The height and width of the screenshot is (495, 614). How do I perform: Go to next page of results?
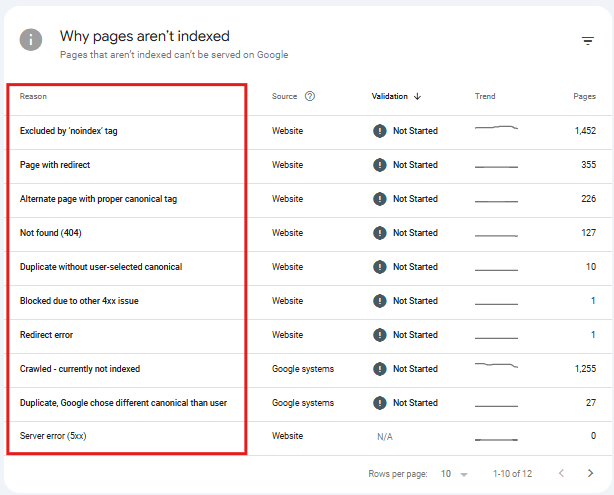tap(592, 473)
